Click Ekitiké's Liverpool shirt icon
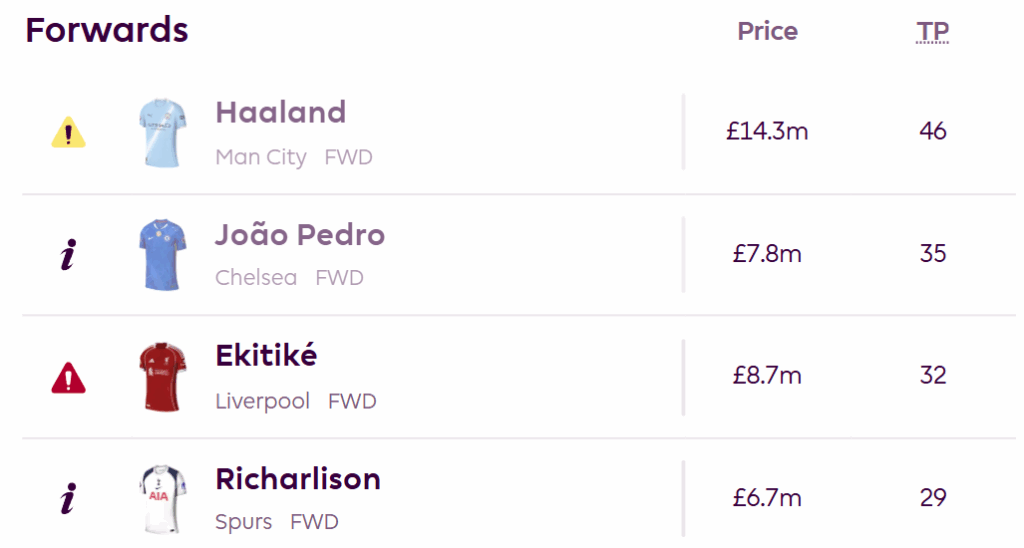 click(x=162, y=377)
